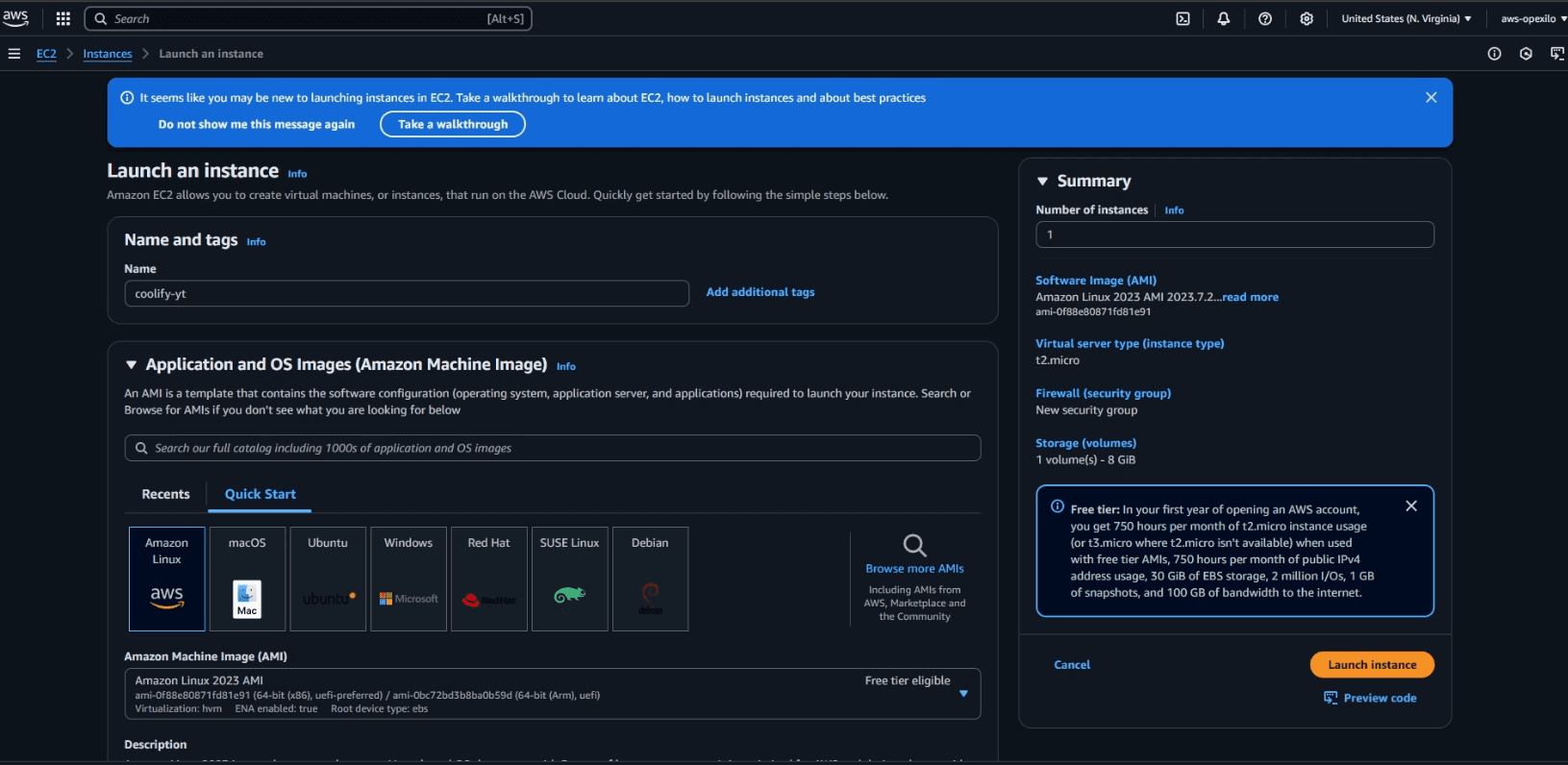This screenshot has width=1568, height=765.
Task: Click the search magnifier in the AMI catalog field
Action: point(141,448)
